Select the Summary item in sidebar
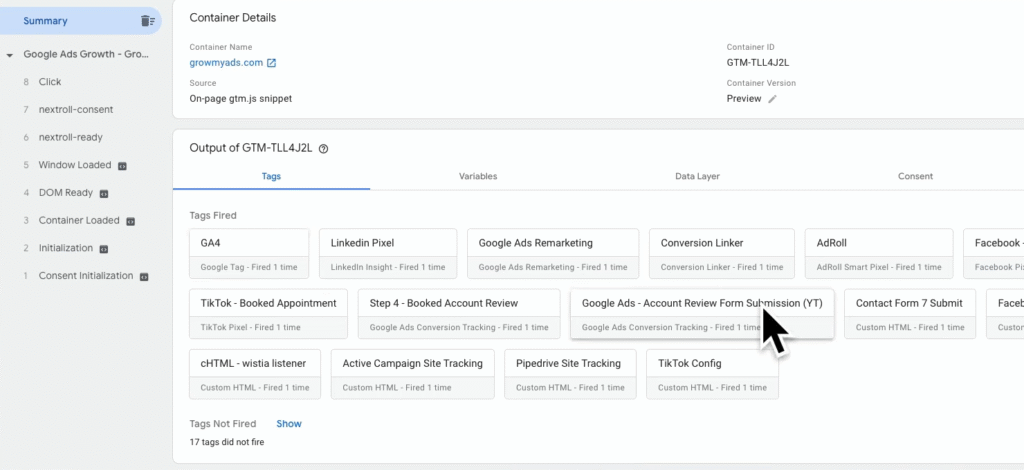The width and height of the screenshot is (1024, 470). [x=46, y=21]
